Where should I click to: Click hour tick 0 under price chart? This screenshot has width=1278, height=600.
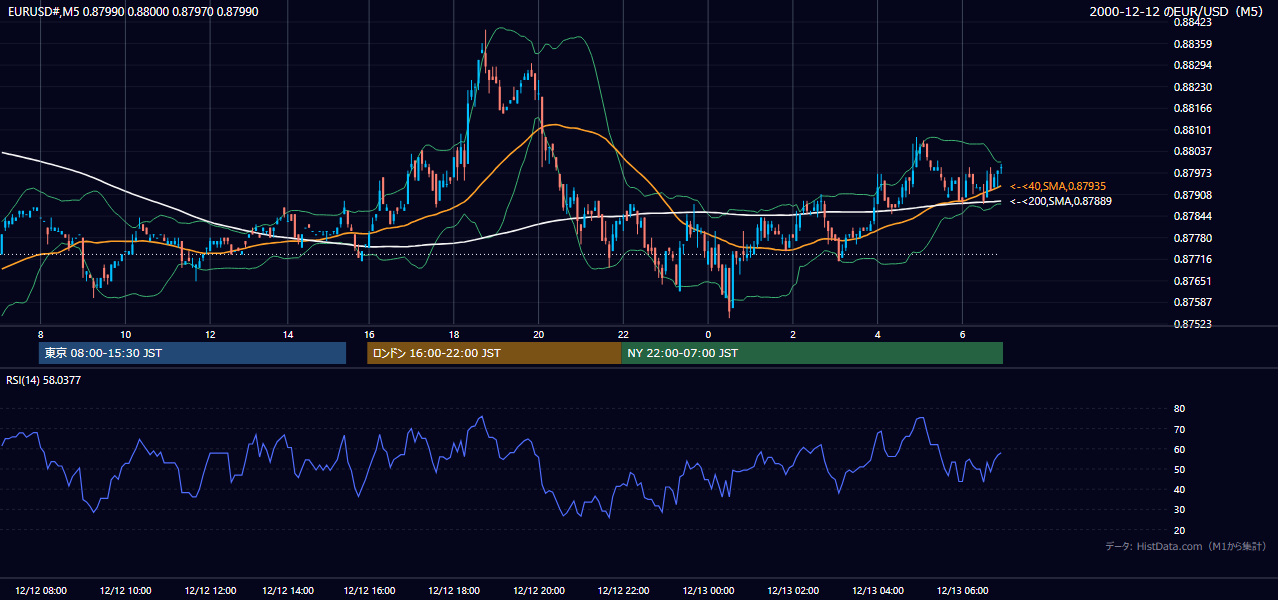click(x=708, y=334)
